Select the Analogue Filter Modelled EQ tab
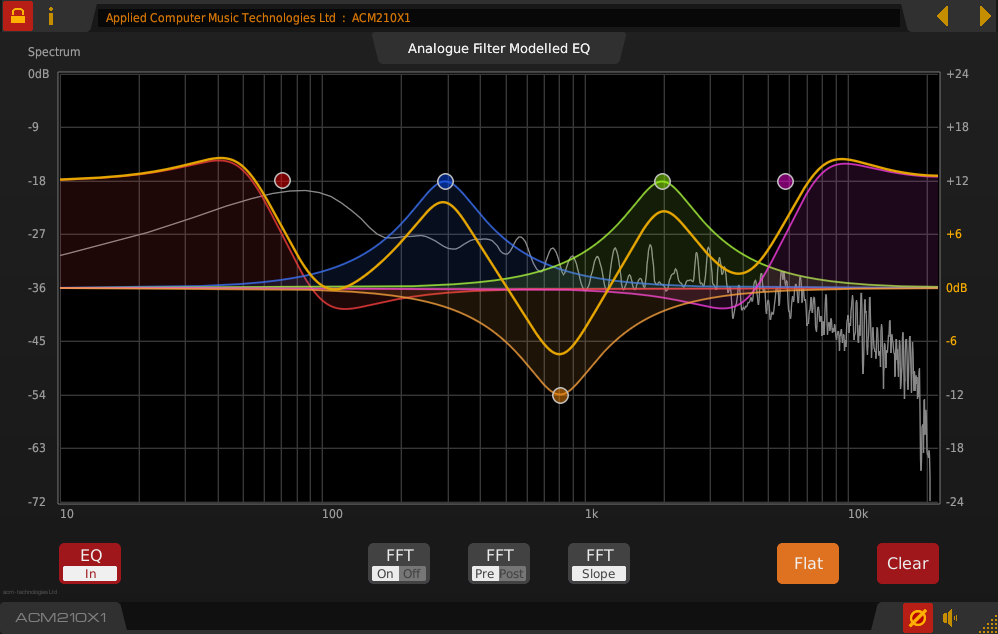The height and width of the screenshot is (634, 998). (499, 48)
